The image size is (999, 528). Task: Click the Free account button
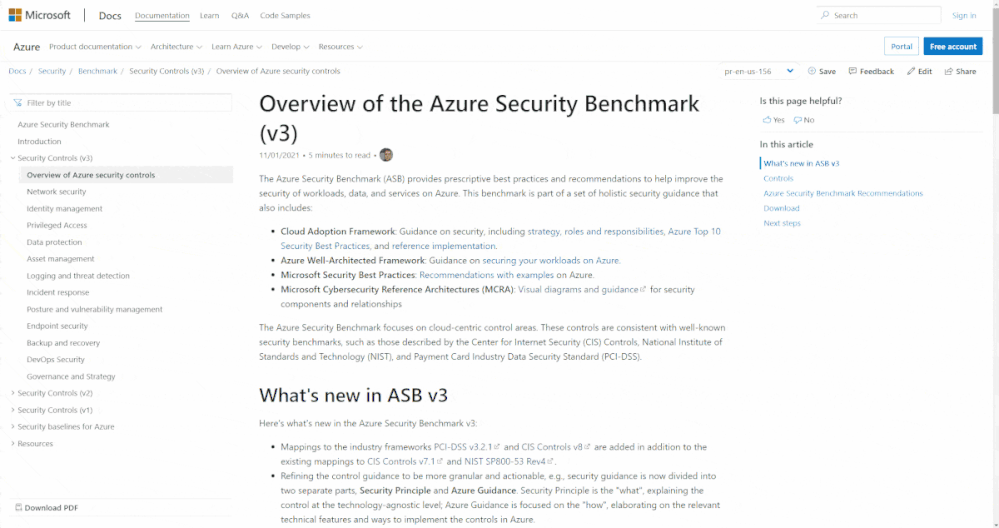point(952,46)
